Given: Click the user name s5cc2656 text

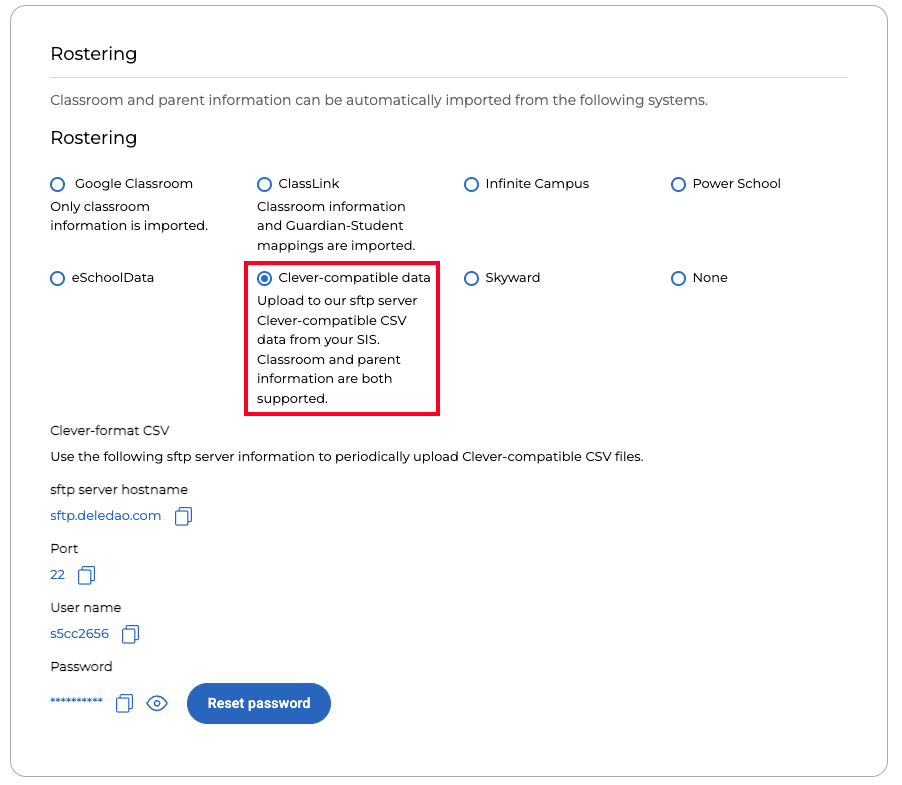Looking at the screenshot, I should click(x=79, y=634).
